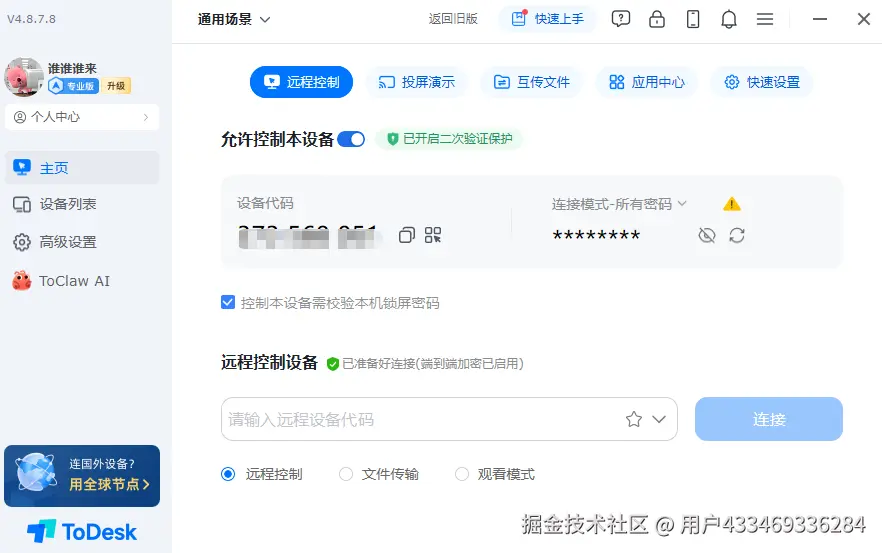Image resolution: width=882 pixels, height=553 pixels.
Task: Click the yellow warning triangle icon
Action: (x=732, y=204)
